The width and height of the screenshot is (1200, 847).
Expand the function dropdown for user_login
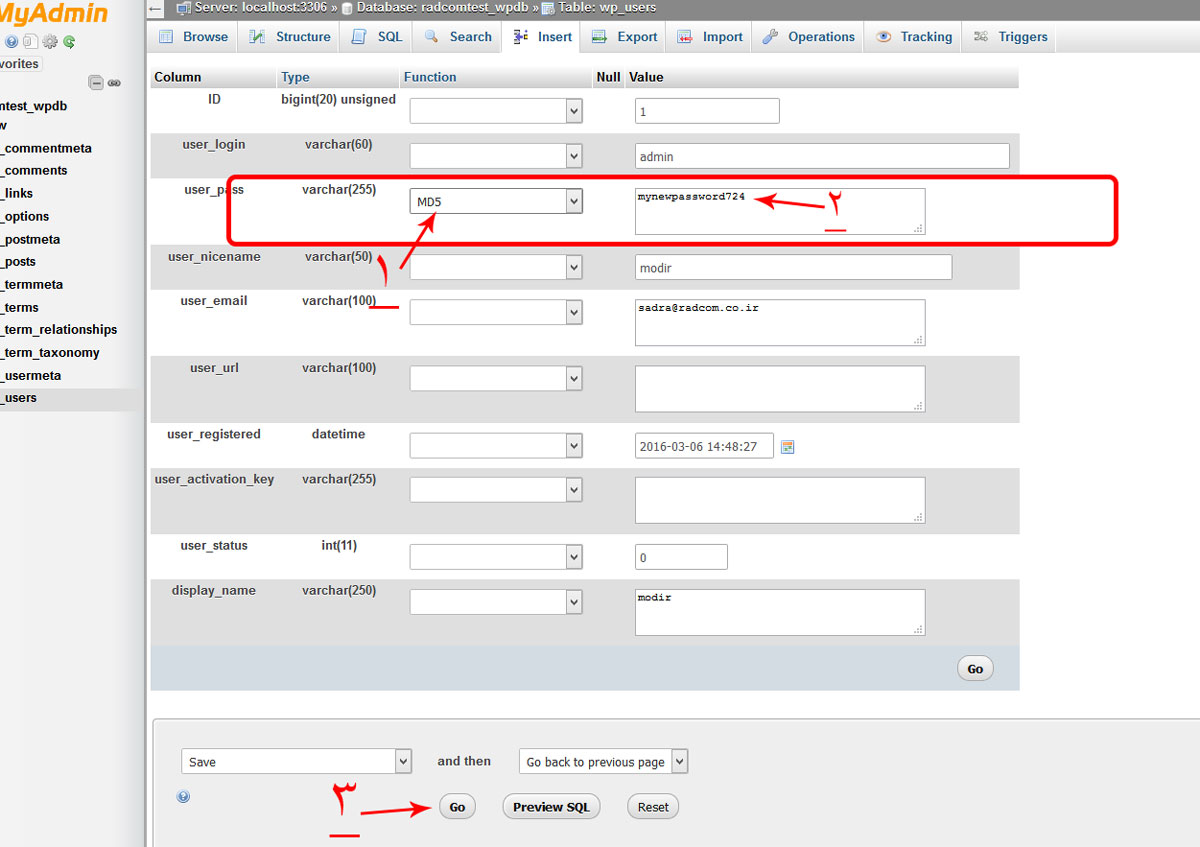pos(496,156)
